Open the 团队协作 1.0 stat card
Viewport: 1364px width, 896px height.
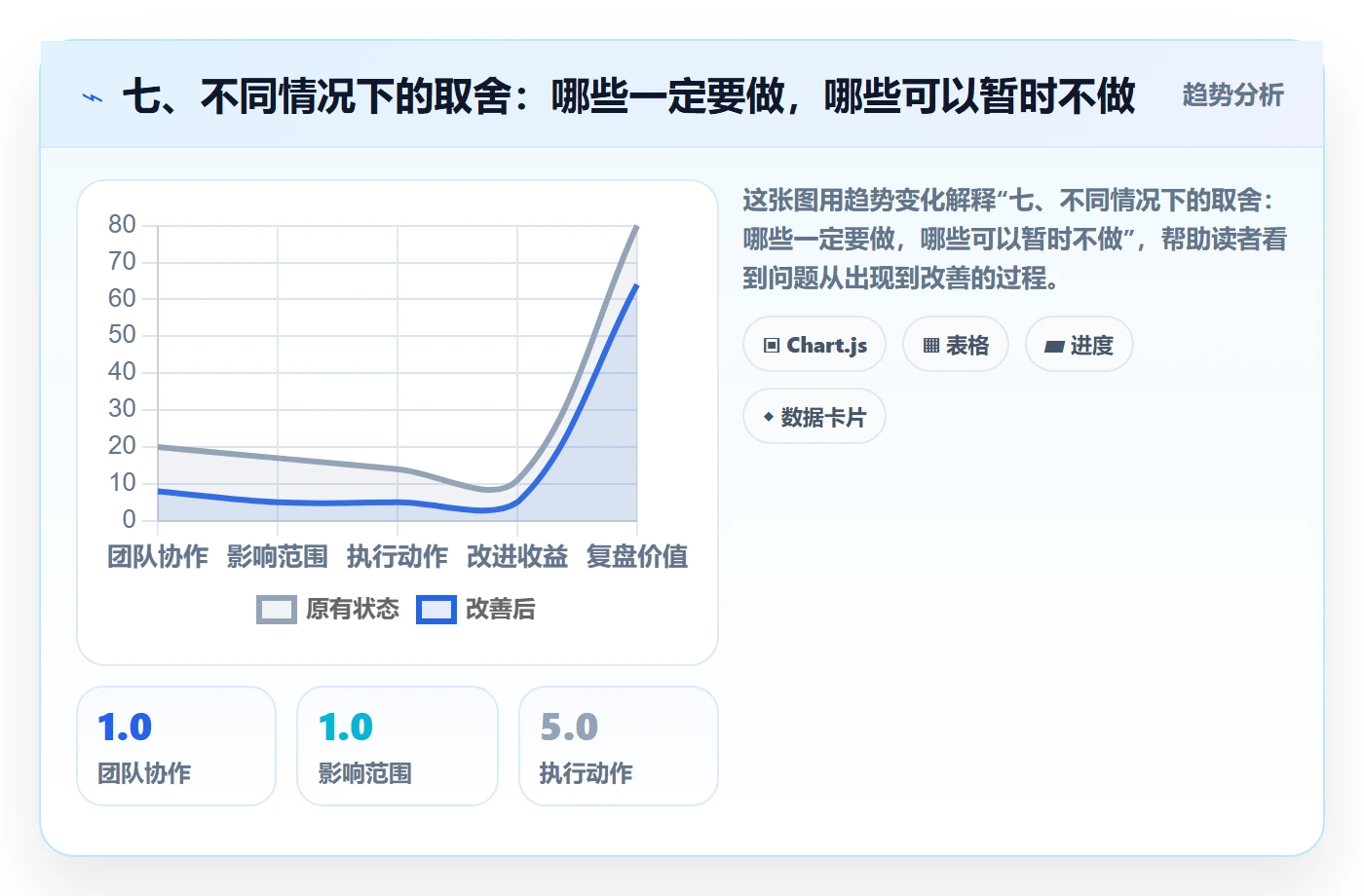(x=176, y=746)
